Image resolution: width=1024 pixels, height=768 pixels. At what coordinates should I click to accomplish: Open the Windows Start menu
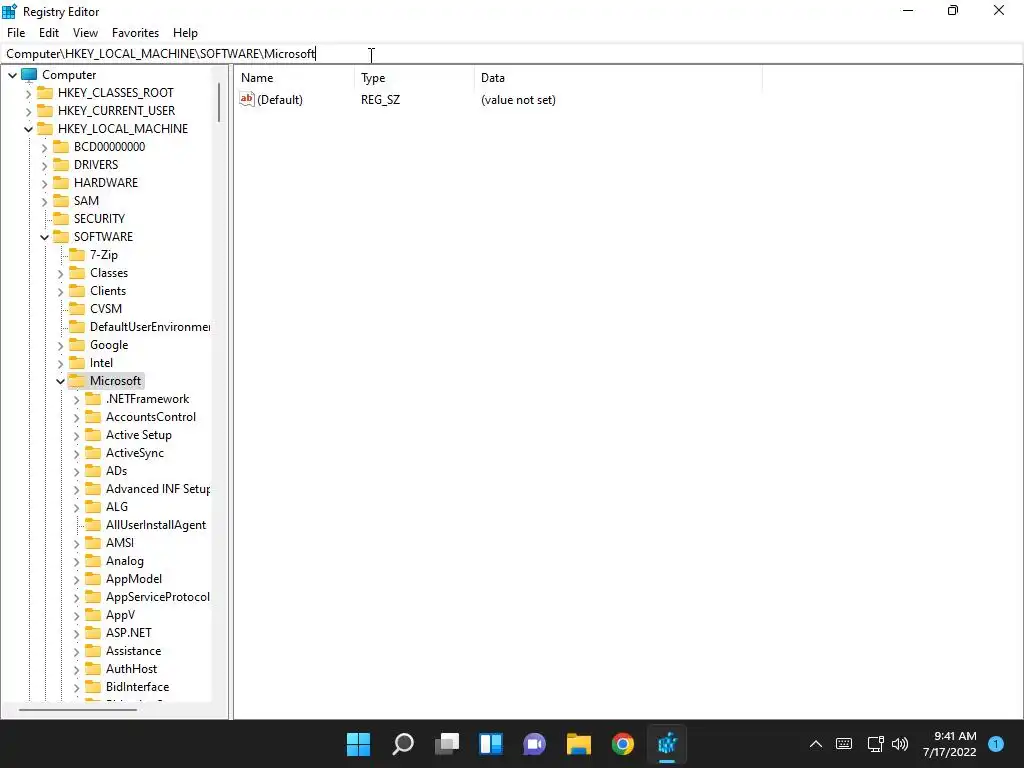(x=359, y=744)
